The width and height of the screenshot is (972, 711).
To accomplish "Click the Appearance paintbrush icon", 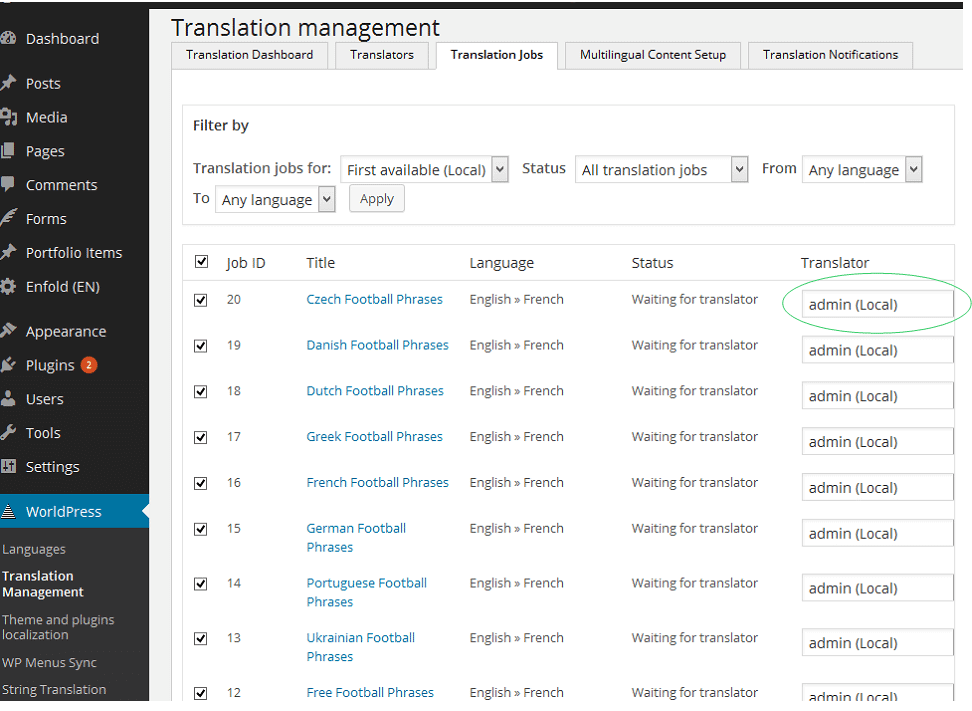I will click(x=8, y=332).
